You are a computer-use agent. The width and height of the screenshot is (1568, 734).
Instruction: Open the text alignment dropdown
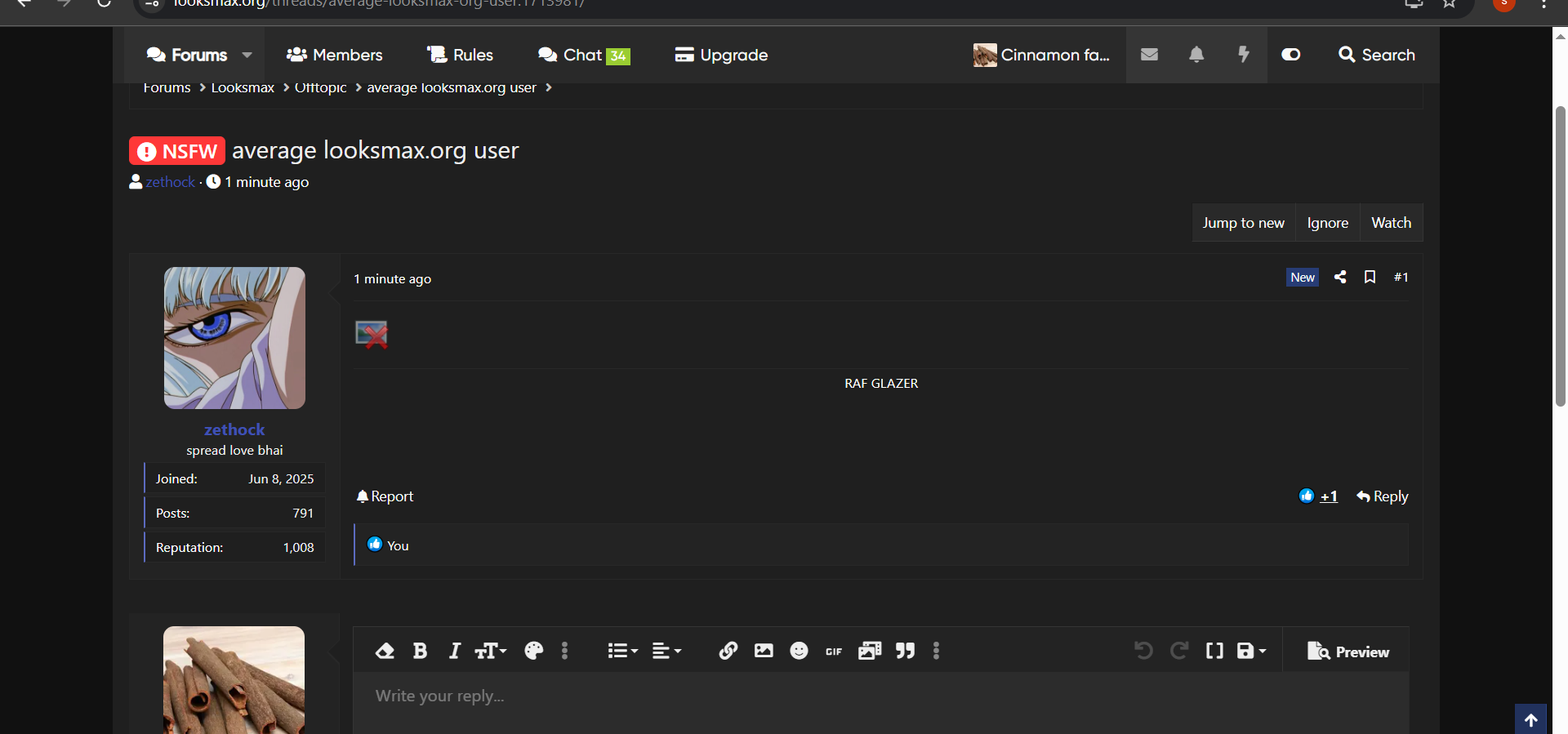pyautogui.click(x=666, y=651)
